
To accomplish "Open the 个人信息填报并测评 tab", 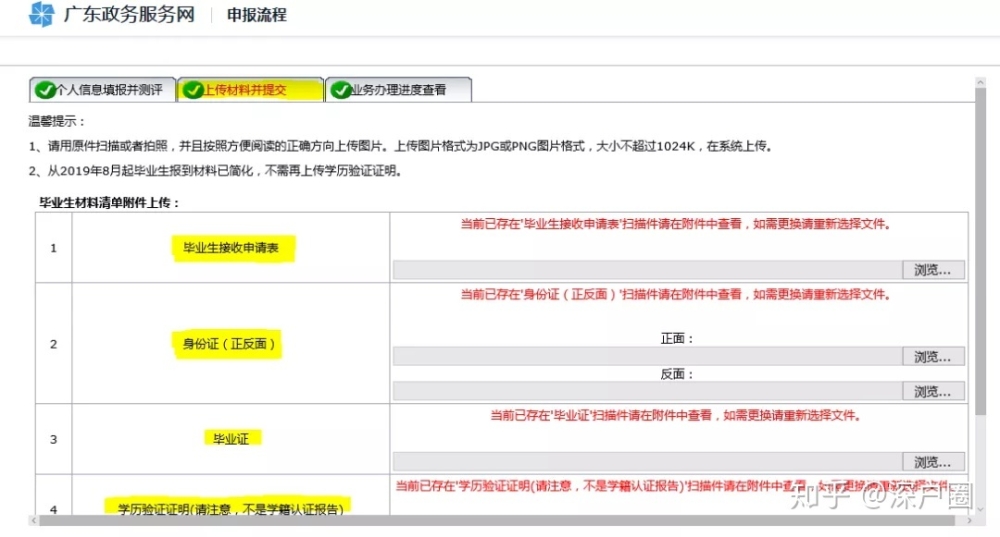I will [x=102, y=89].
